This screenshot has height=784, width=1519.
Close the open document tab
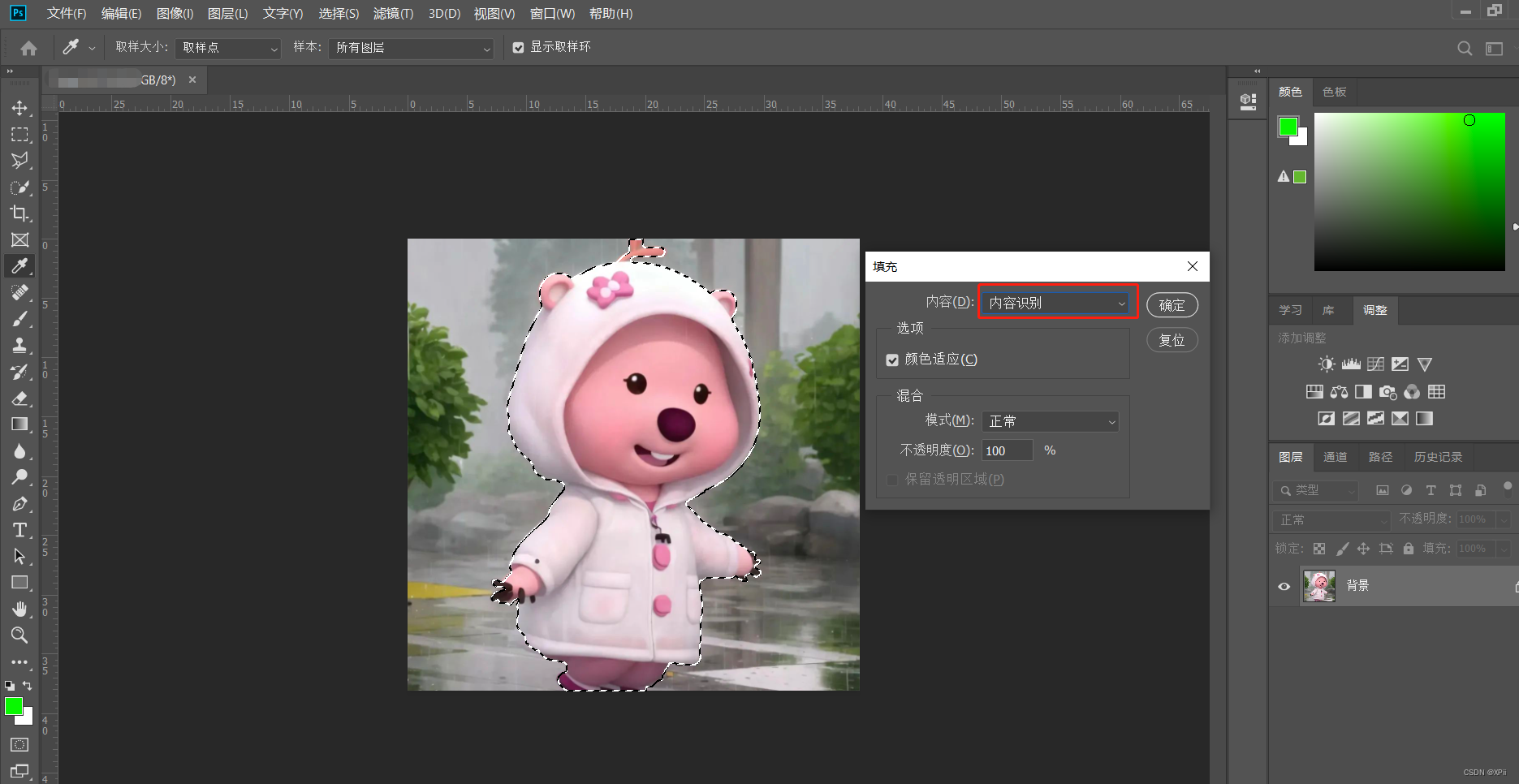[x=192, y=80]
